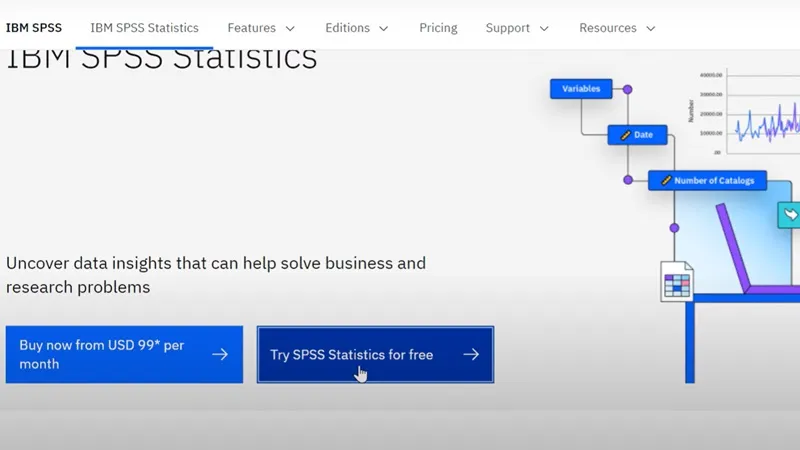Go to the IBM SPSS brand link
This screenshot has height=450, width=800.
[x=33, y=28]
